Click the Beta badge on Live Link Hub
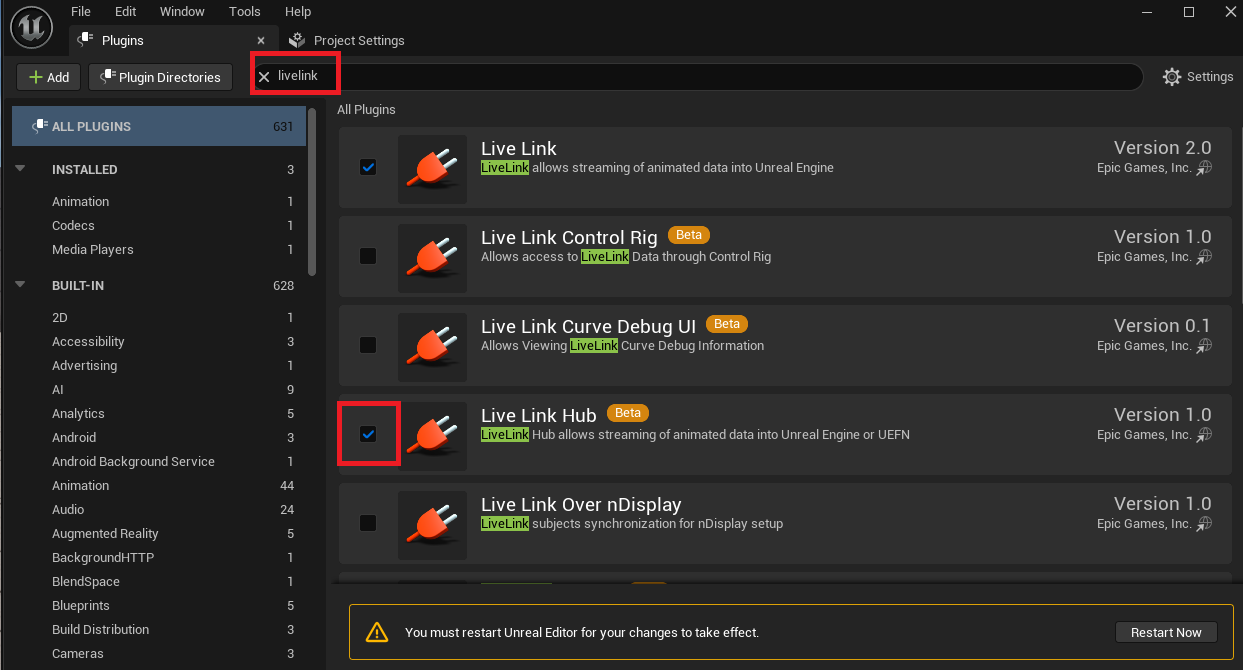The image size is (1243, 670). click(x=628, y=412)
